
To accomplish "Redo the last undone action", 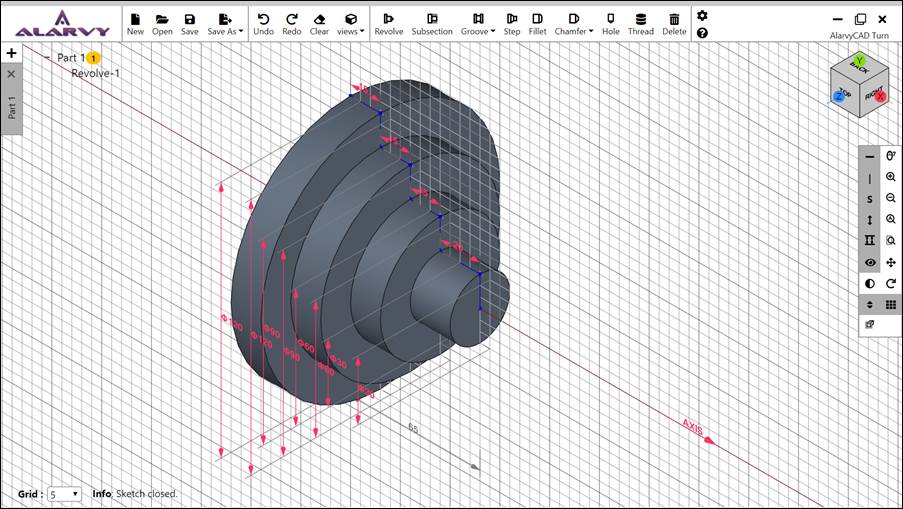I will pyautogui.click(x=291, y=24).
